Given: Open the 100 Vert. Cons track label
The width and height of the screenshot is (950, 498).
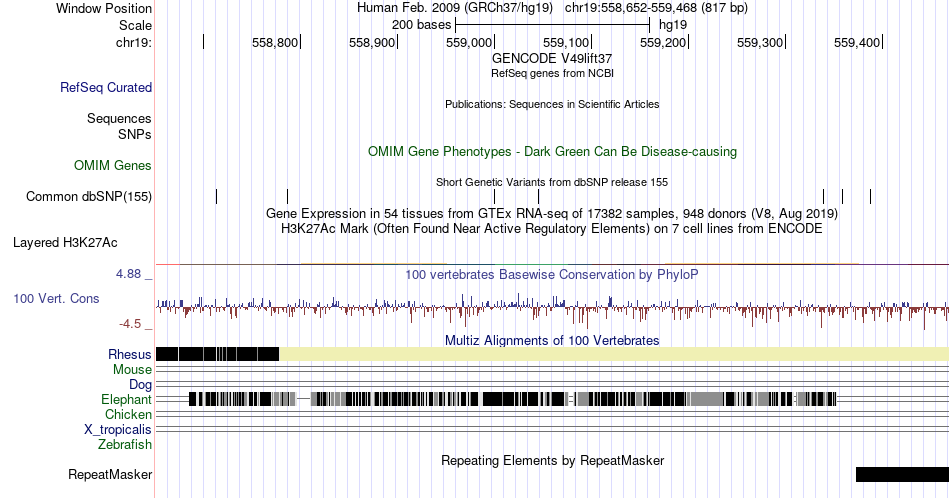Looking at the screenshot, I should point(56,298).
